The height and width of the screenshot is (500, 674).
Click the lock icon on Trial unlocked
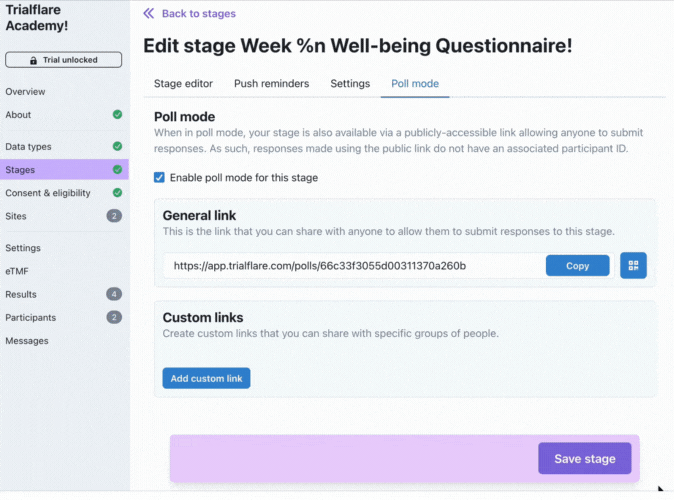34,60
